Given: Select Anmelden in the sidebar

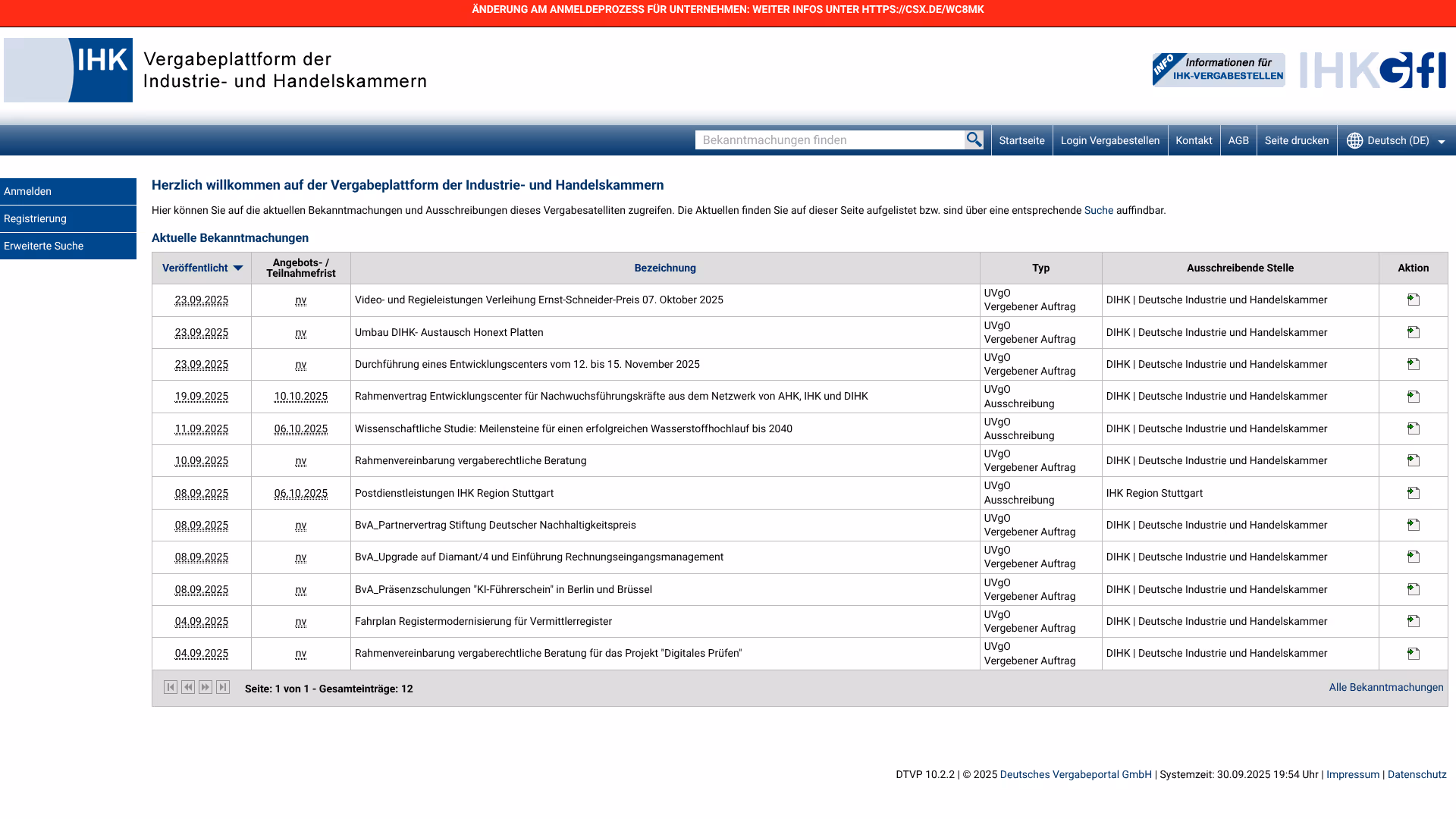Looking at the screenshot, I should coord(27,191).
